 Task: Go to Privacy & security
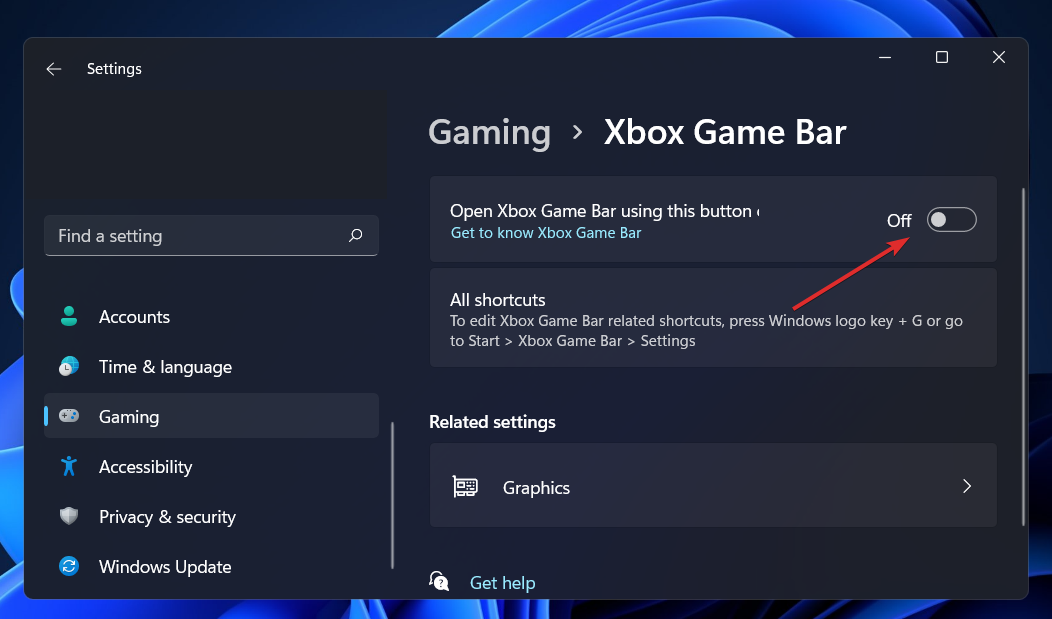(x=211, y=516)
